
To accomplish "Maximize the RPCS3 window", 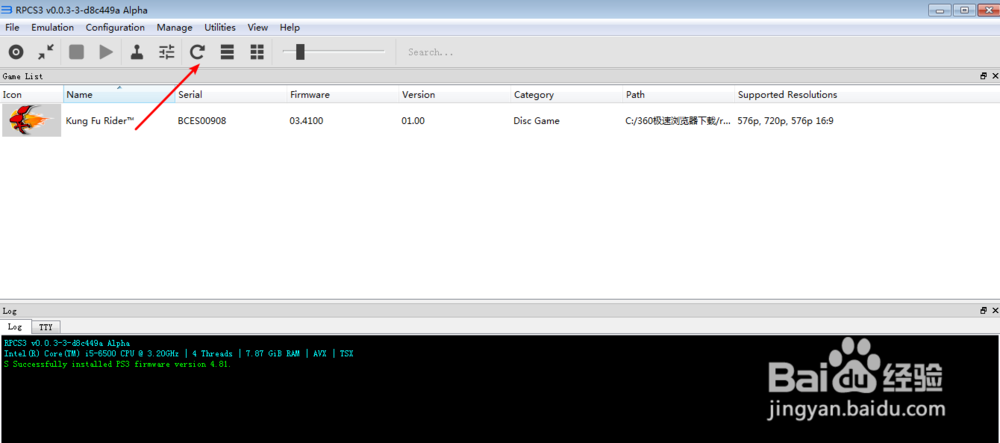I will [965, 9].
